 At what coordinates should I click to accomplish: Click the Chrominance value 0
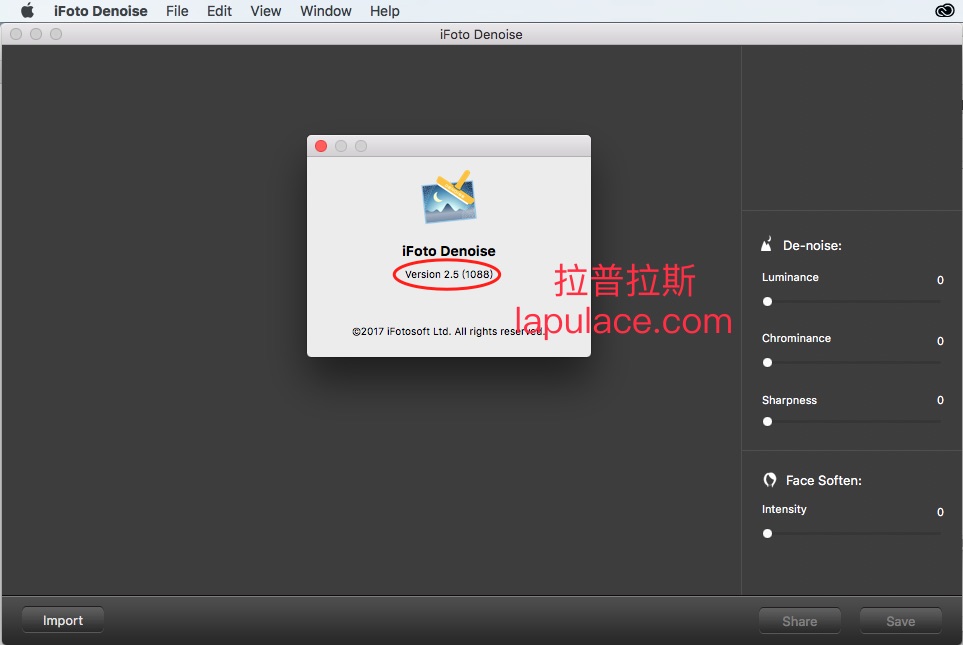[x=940, y=341]
